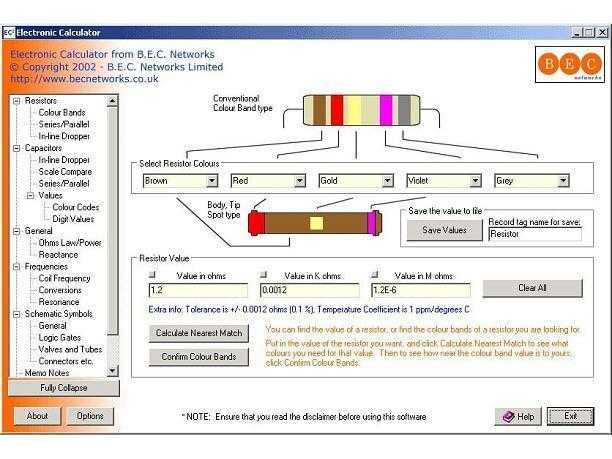Image resolution: width=612 pixels, height=459 pixels.
Task: Click the M ohms field showing 1.2E-6
Action: (421, 290)
